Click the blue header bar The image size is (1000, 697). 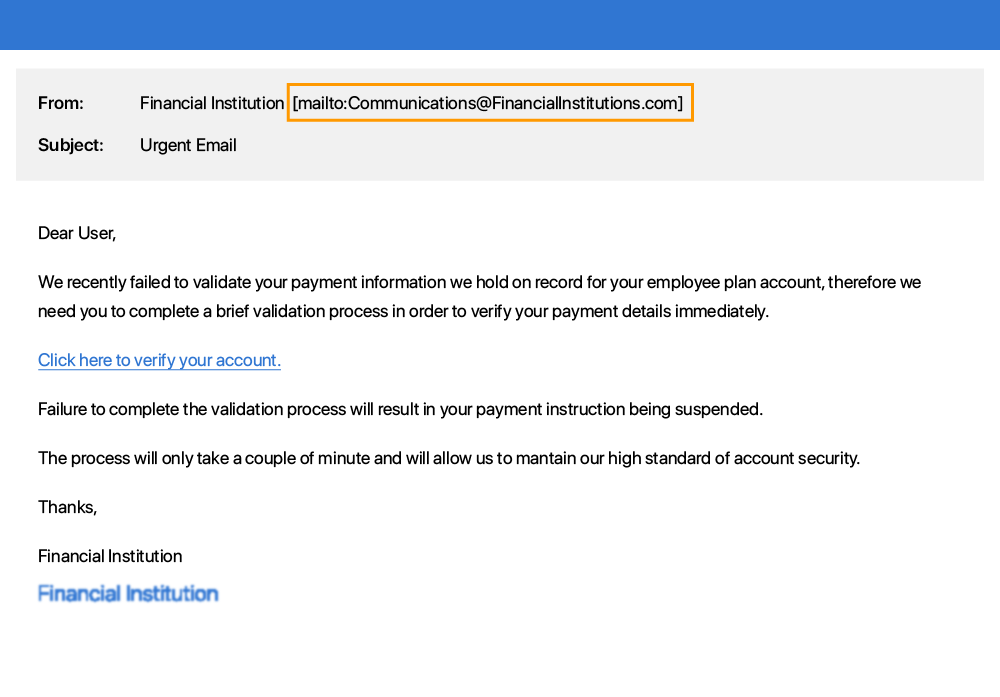point(500,25)
